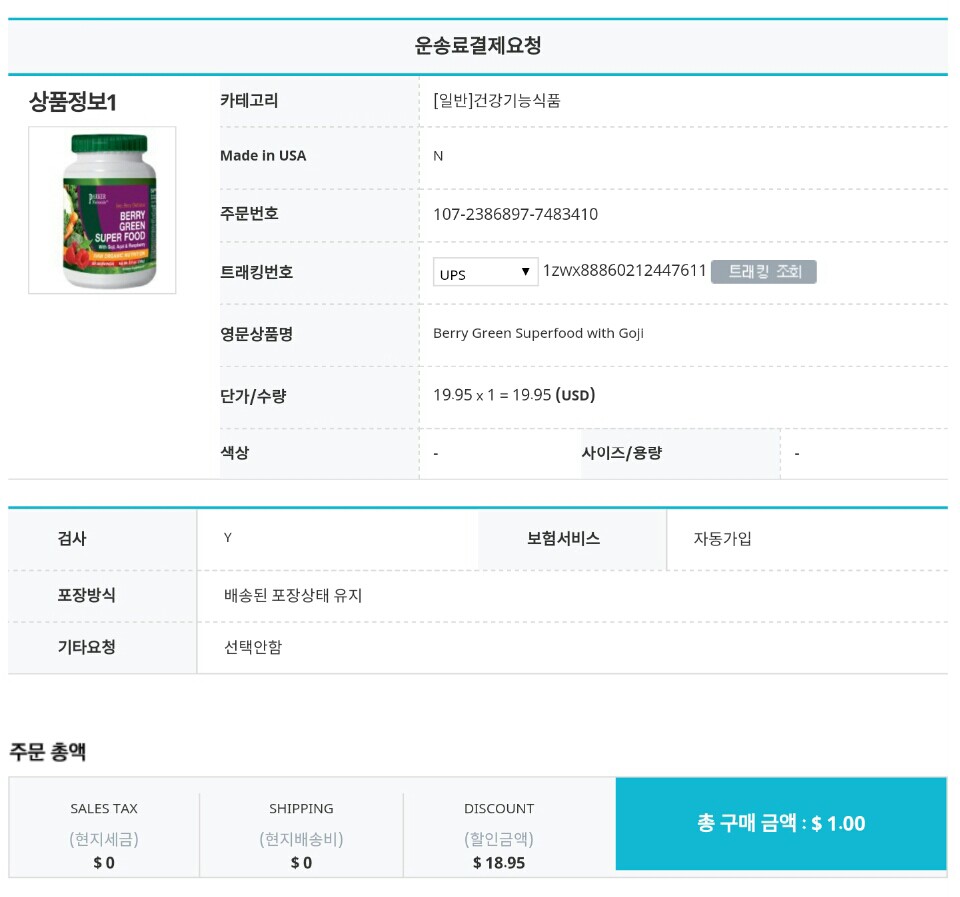Click the 자동가입 insurance service value
The height and width of the screenshot is (897, 960).
pos(722,538)
